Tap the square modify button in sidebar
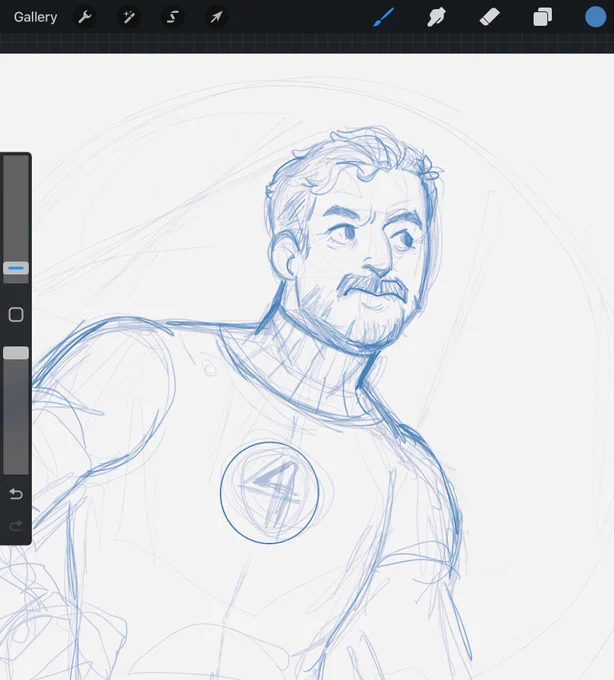This screenshot has height=680, width=614. (x=16, y=314)
